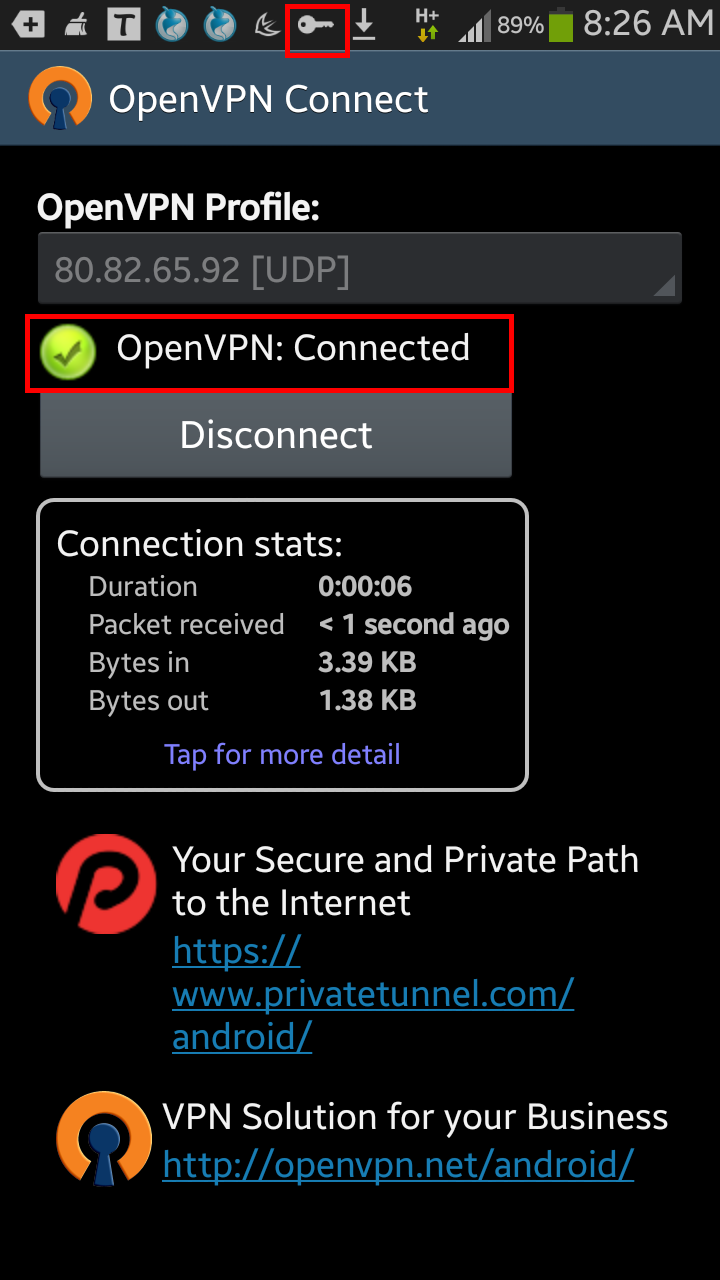This screenshot has width=720, height=1280.
Task: Open the openvpn.net/android link
Action: (x=398, y=1164)
